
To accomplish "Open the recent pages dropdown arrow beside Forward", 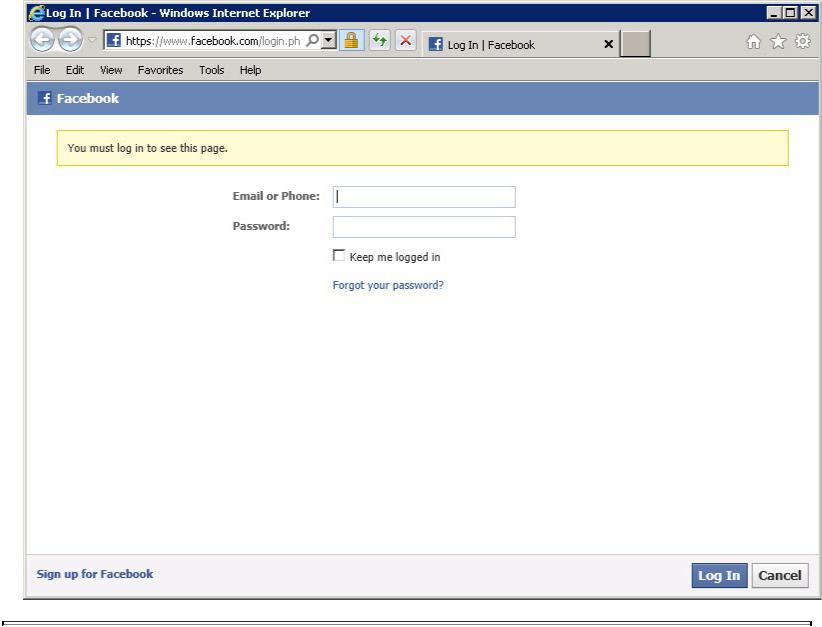I will pos(92,40).
